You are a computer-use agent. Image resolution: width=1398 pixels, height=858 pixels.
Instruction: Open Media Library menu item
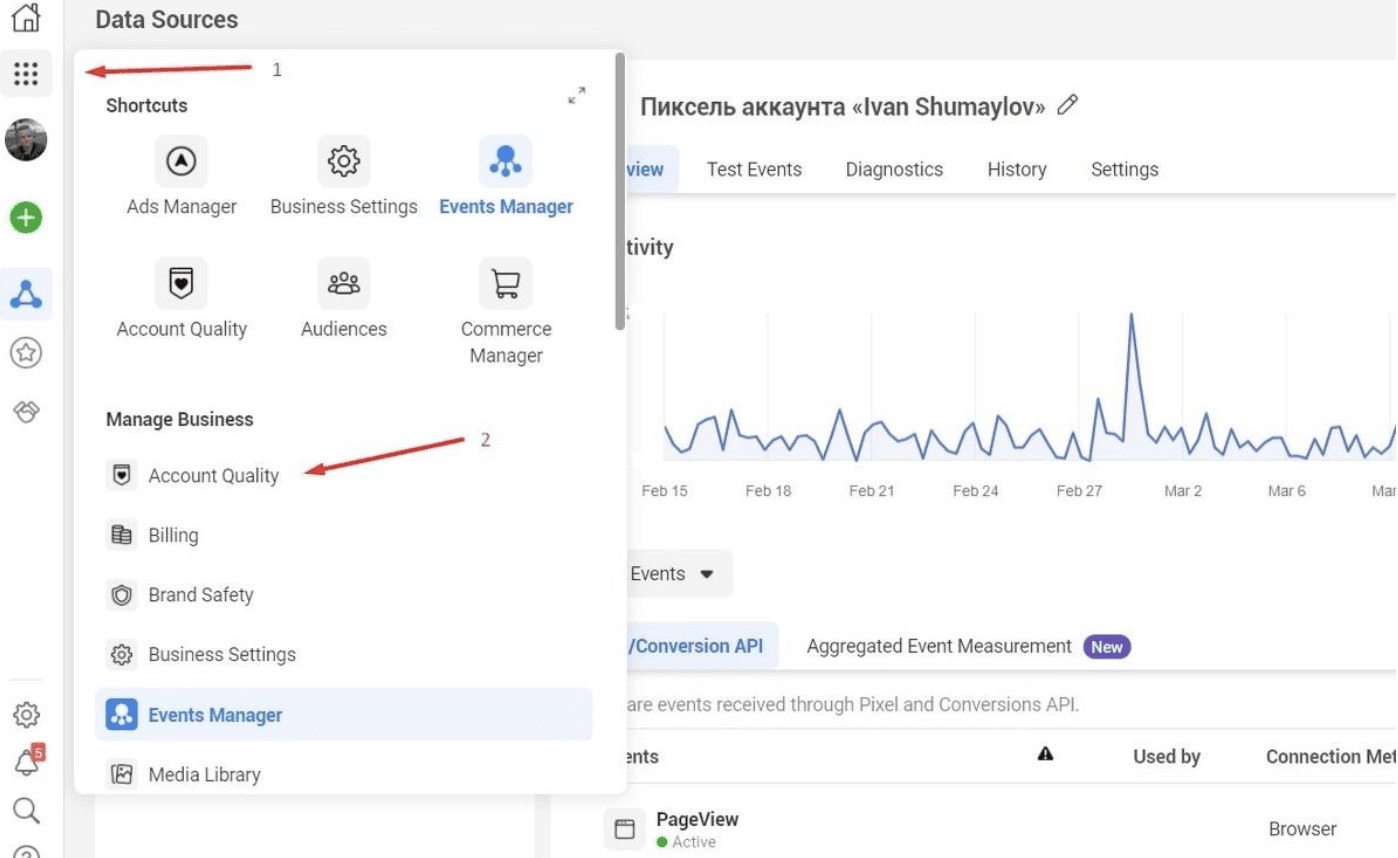[x=344, y=774]
